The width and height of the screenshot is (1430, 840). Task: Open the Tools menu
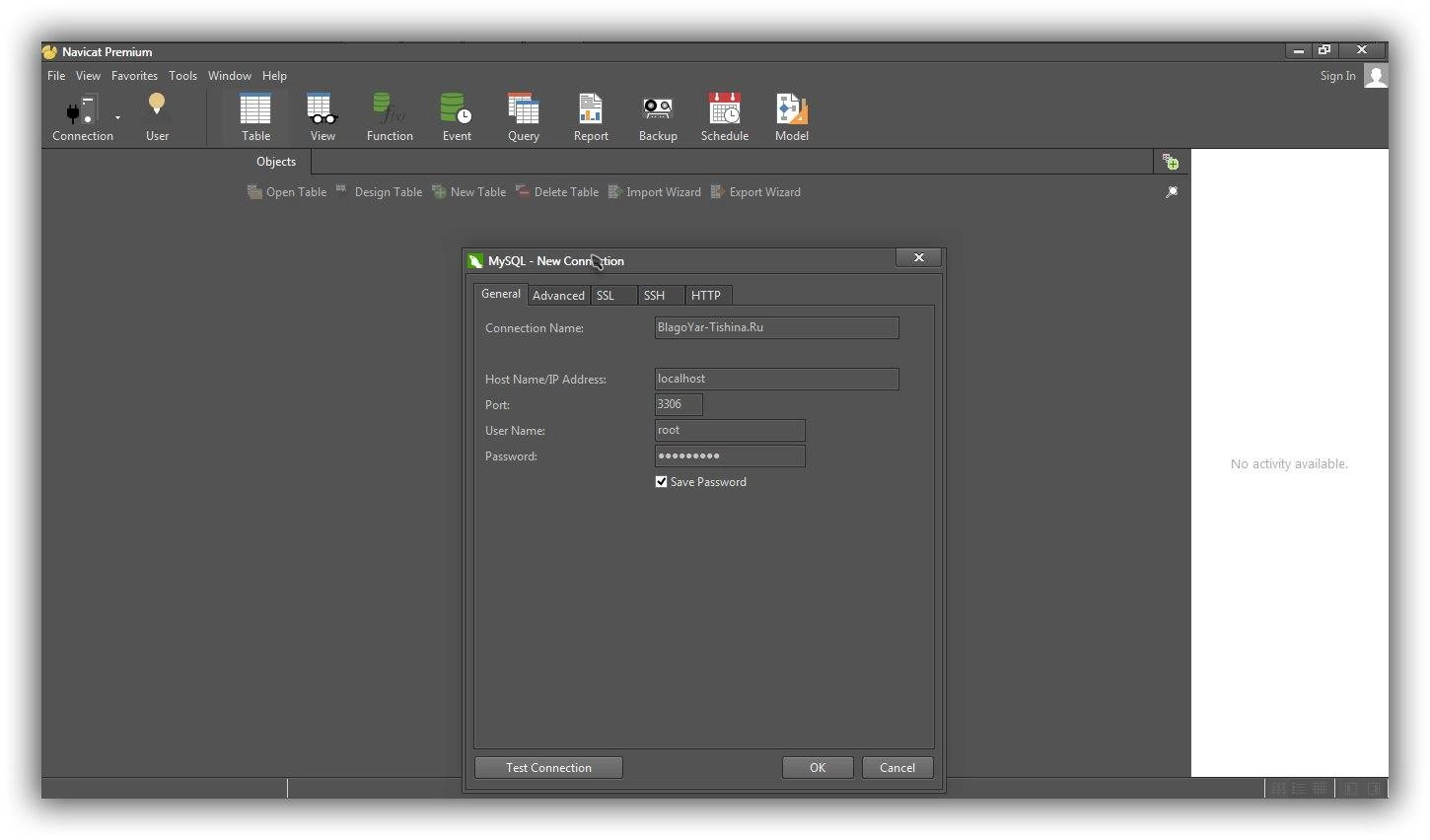point(182,76)
